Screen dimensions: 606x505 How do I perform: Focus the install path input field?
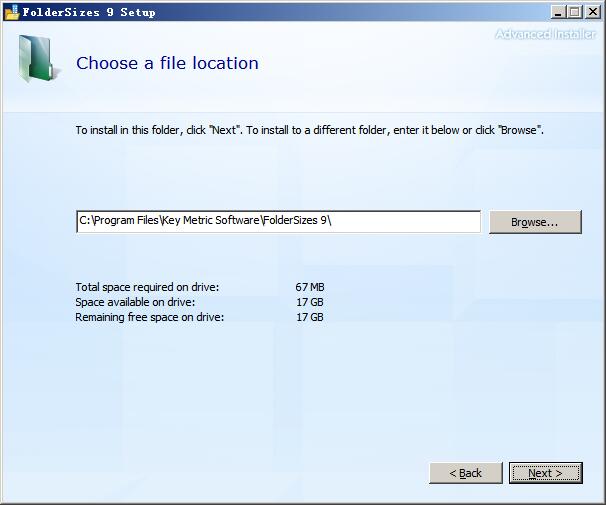(x=278, y=221)
